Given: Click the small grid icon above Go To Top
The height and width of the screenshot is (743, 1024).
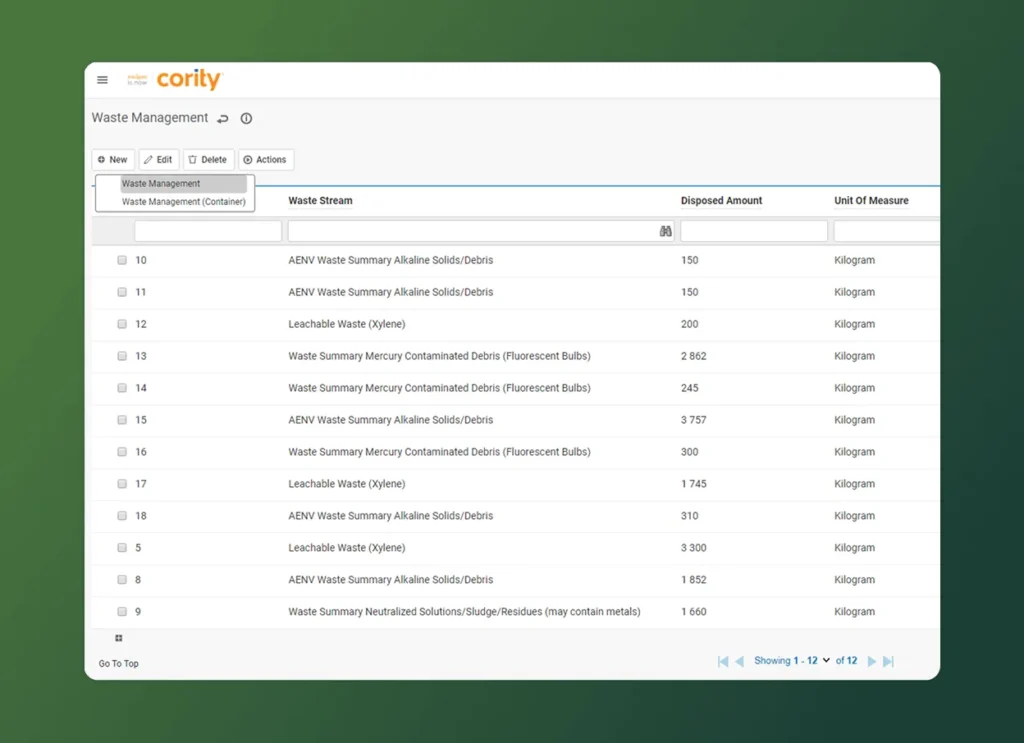Looking at the screenshot, I should pos(118,637).
